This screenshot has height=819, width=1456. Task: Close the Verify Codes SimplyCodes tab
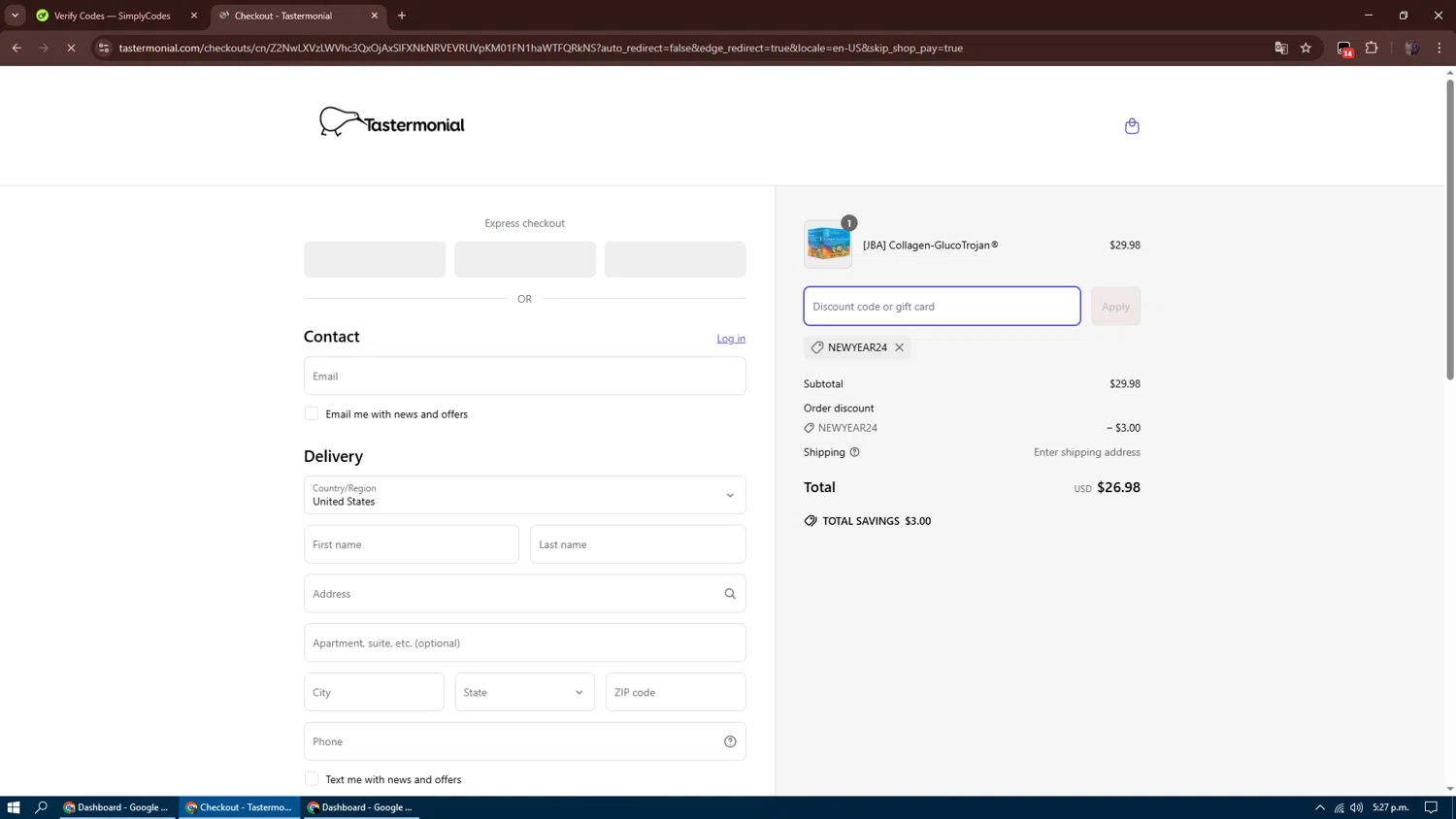point(194,16)
